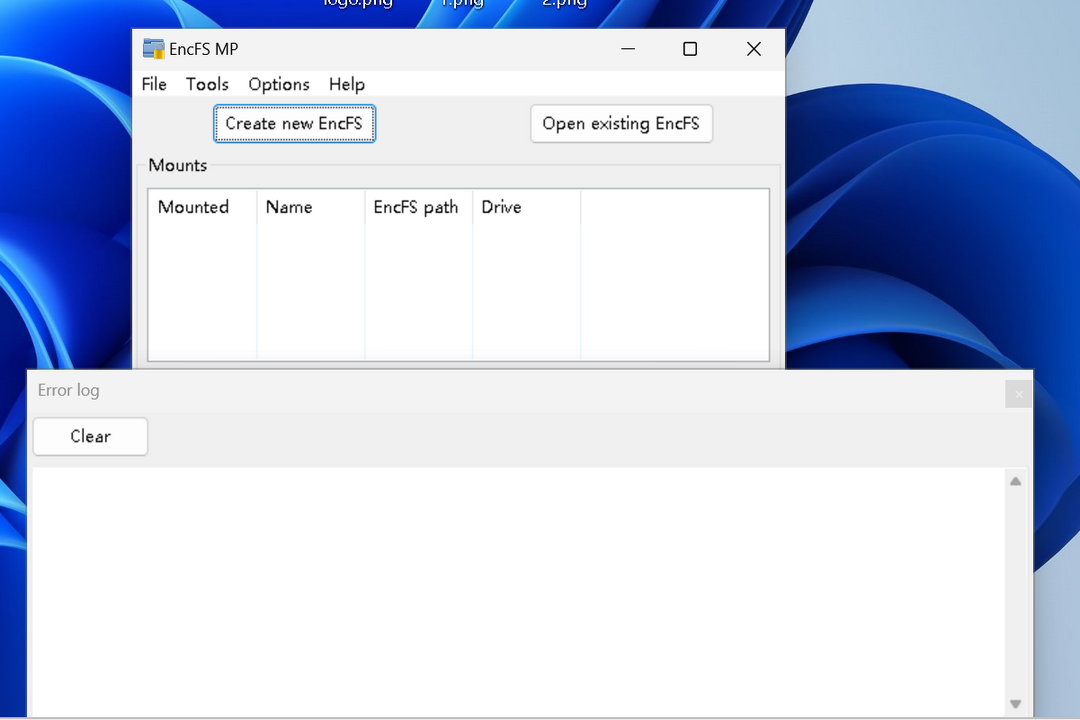This screenshot has height=720, width=1080.
Task: Click the Name column header
Action: [x=289, y=207]
